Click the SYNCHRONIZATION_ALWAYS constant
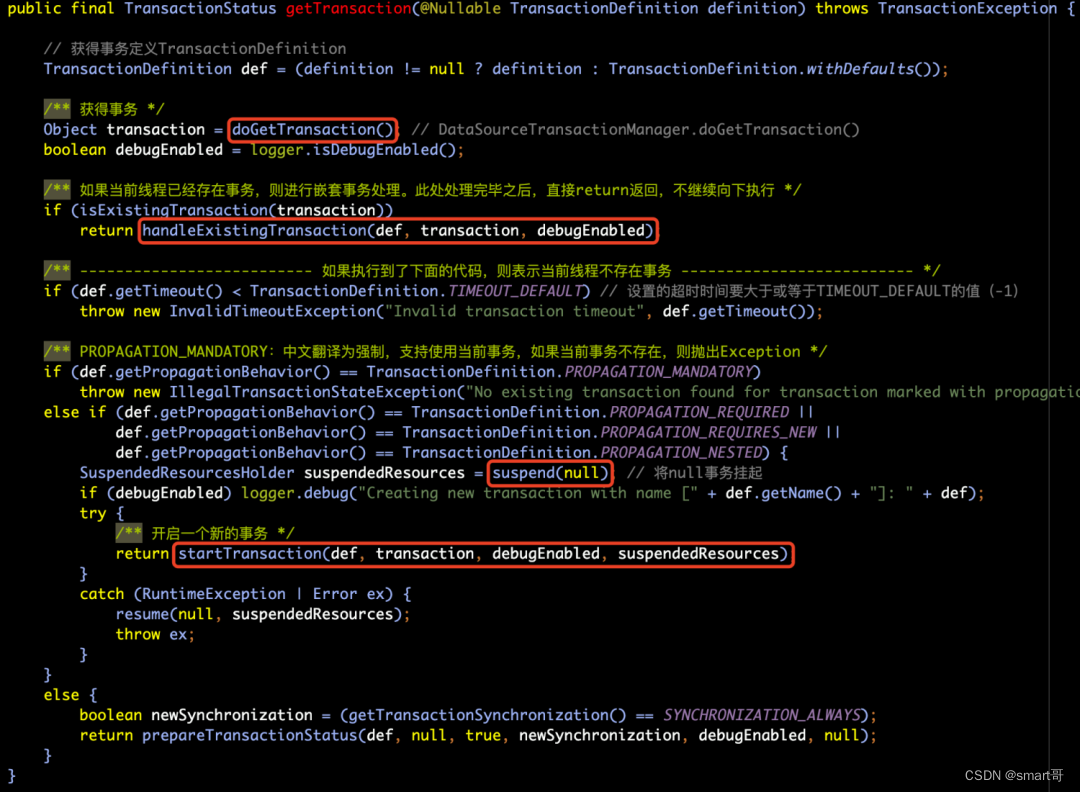 (x=762, y=716)
